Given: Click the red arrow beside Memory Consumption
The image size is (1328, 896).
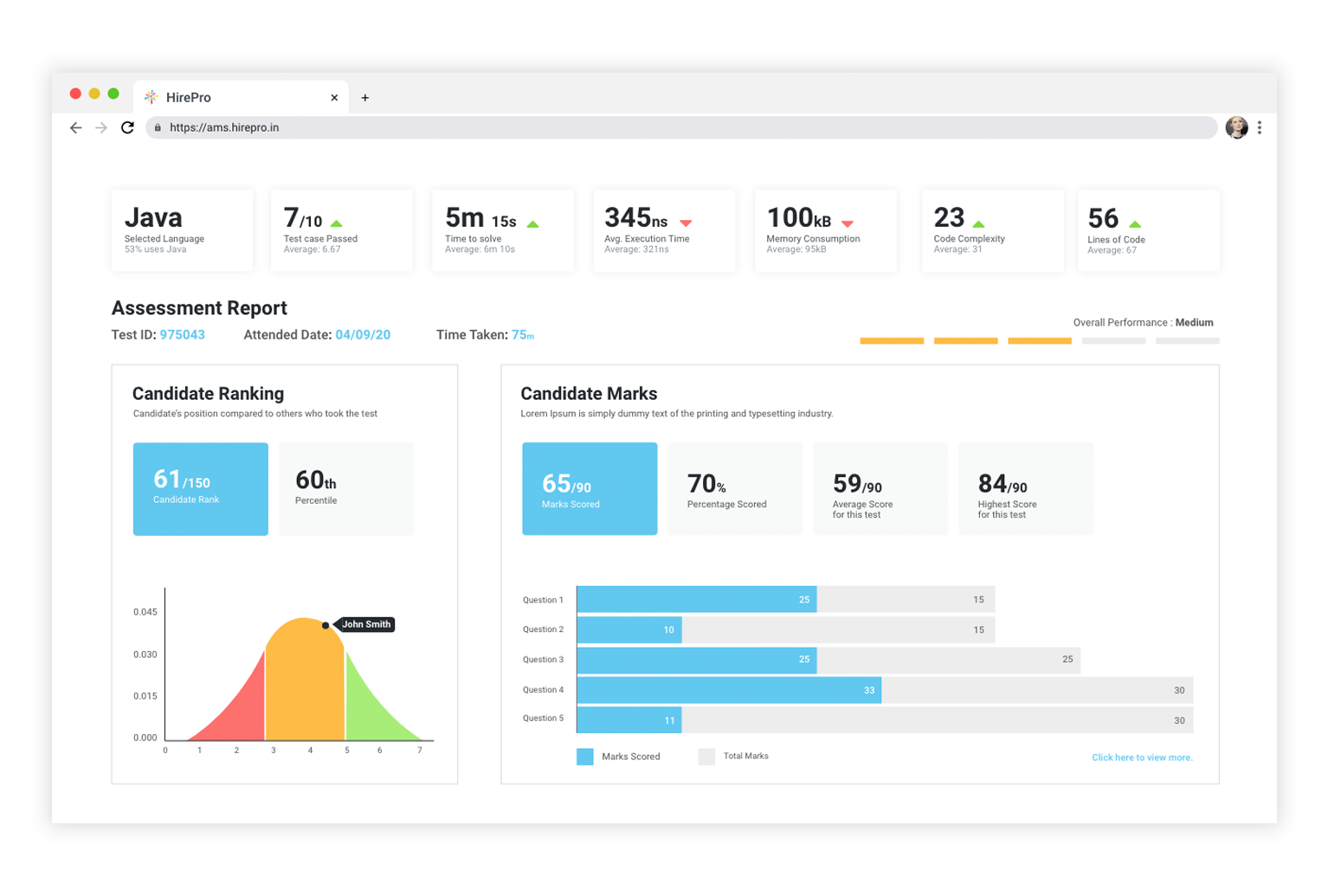Looking at the screenshot, I should tap(846, 222).
